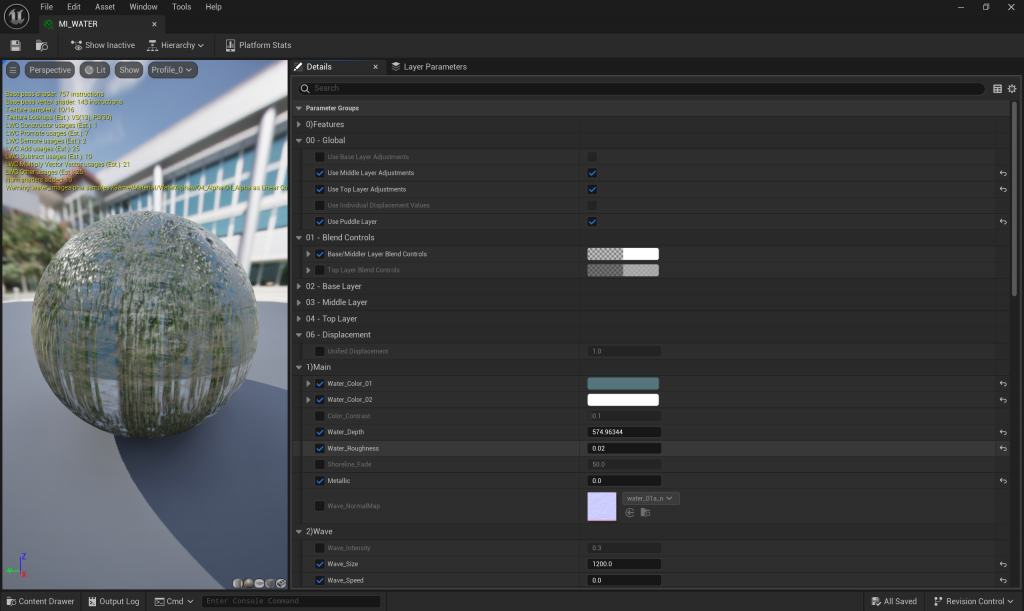This screenshot has height=611, width=1024.
Task: Open the water_01a_n texture dropdown
Action: tap(650, 498)
